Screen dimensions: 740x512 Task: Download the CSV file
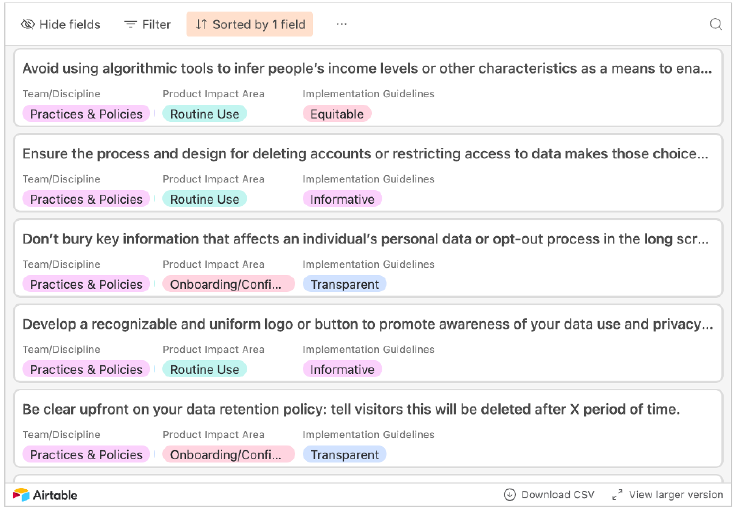point(549,494)
